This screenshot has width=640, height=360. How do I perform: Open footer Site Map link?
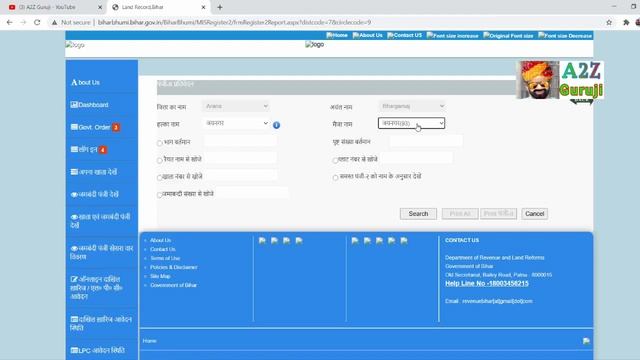click(x=160, y=276)
